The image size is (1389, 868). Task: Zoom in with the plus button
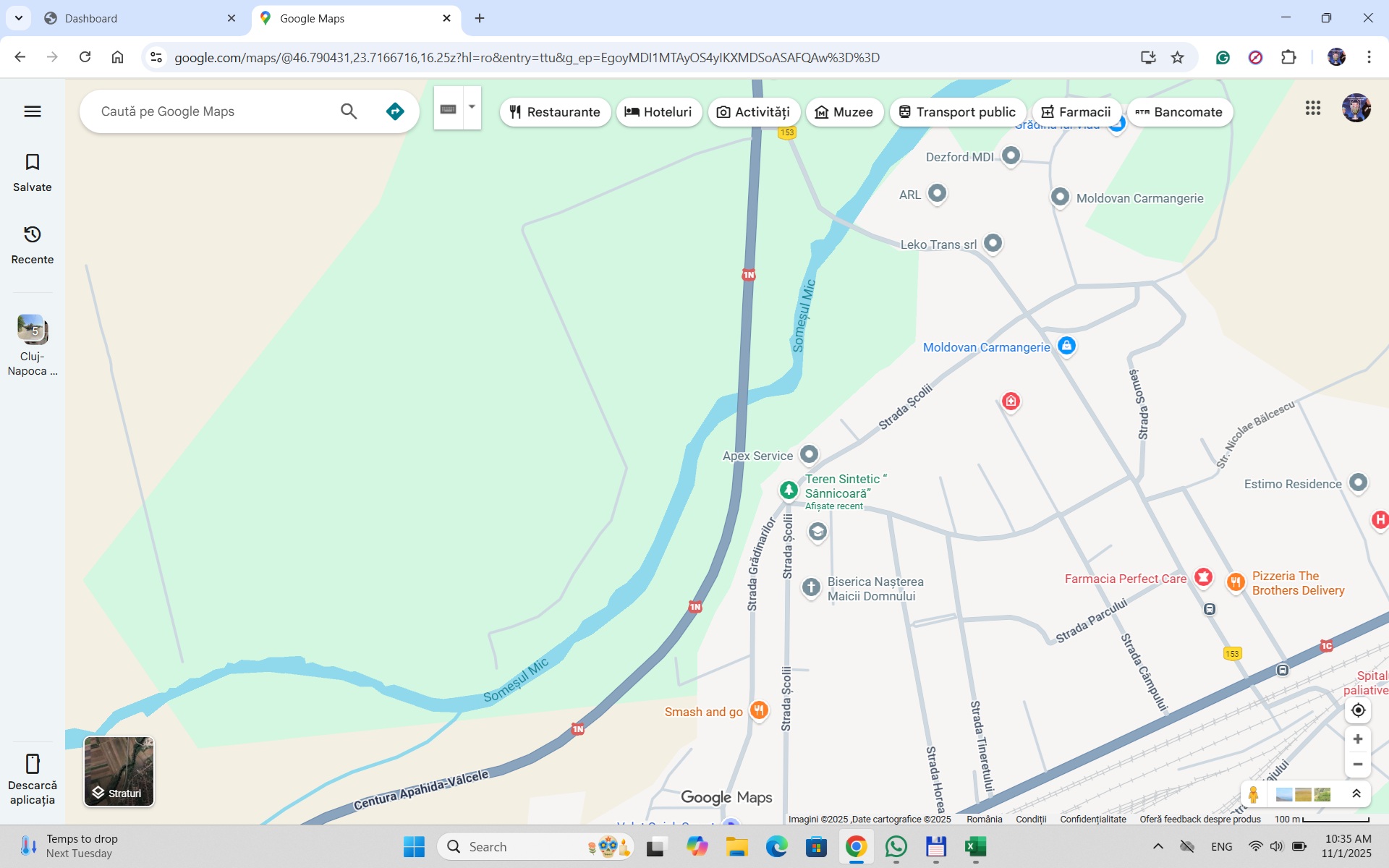pos(1358,739)
